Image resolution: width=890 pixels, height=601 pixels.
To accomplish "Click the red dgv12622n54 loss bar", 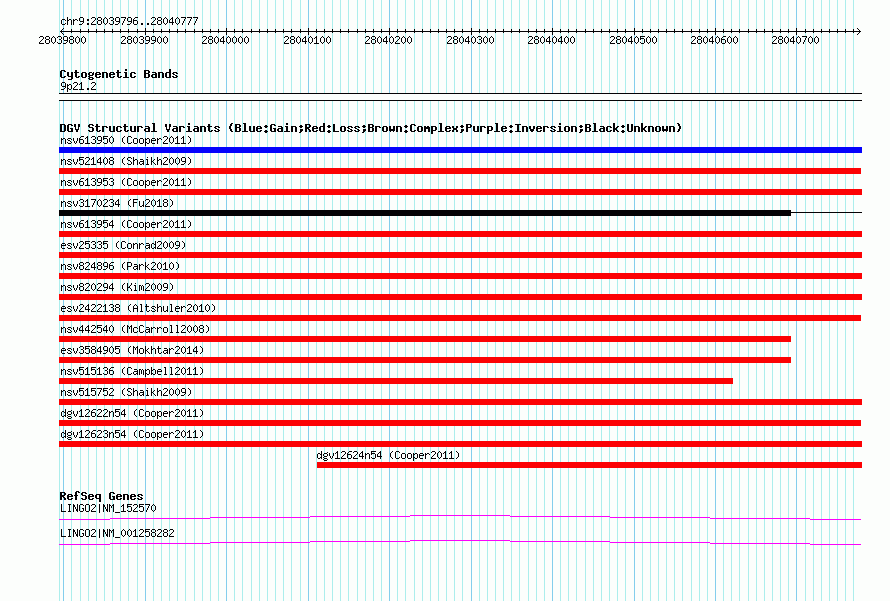I will (x=460, y=423).
